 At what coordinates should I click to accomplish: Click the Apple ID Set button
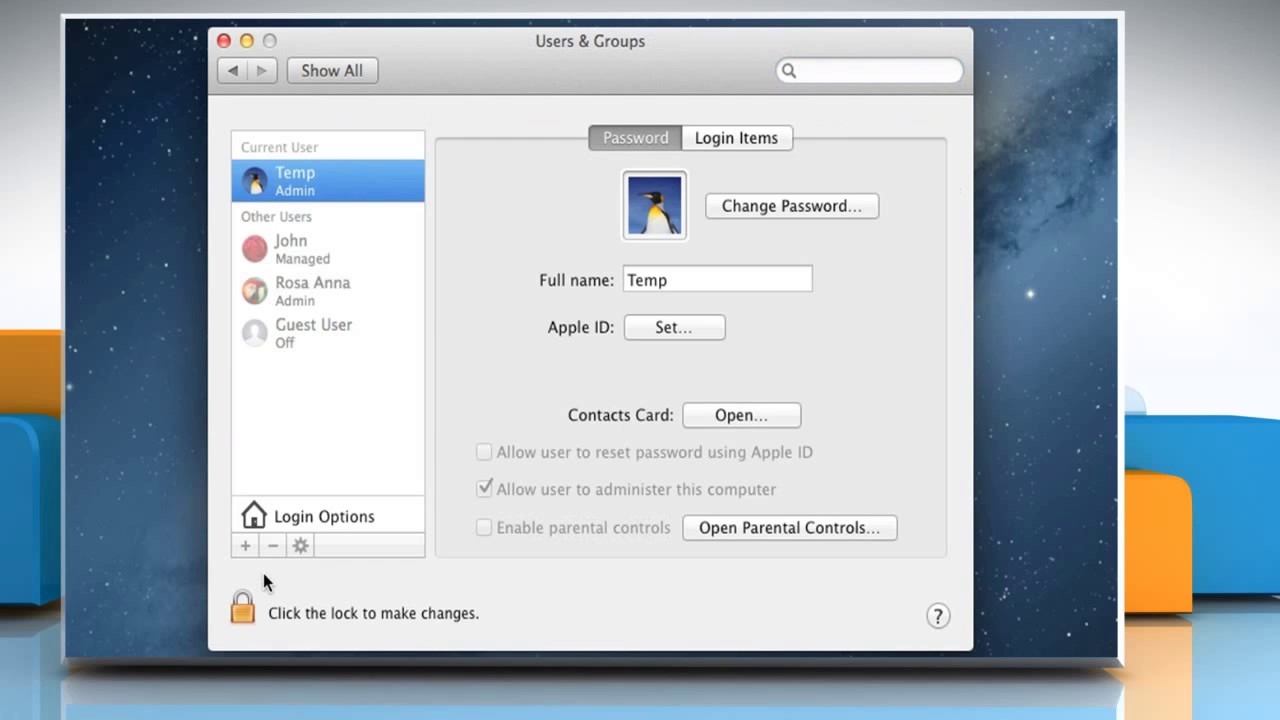point(674,327)
